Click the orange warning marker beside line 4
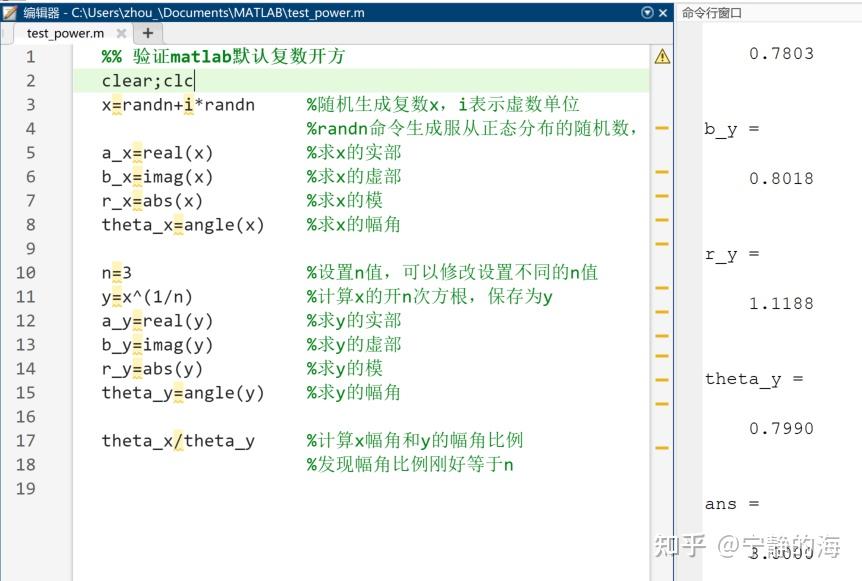This screenshot has height=581, width=862. pyautogui.click(x=662, y=129)
